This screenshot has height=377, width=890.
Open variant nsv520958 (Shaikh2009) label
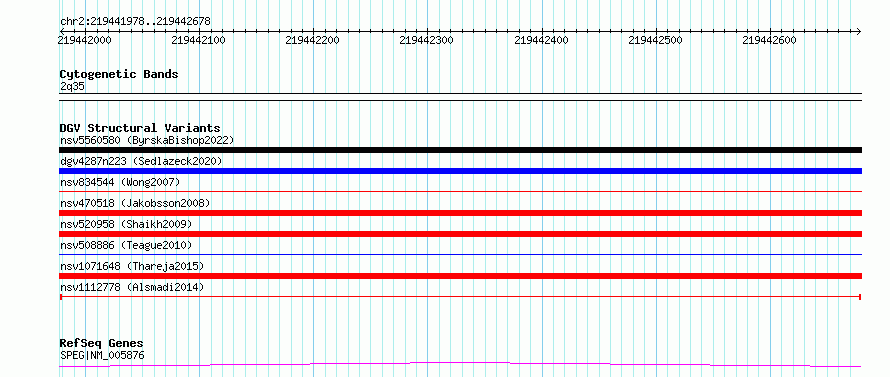tap(126, 224)
